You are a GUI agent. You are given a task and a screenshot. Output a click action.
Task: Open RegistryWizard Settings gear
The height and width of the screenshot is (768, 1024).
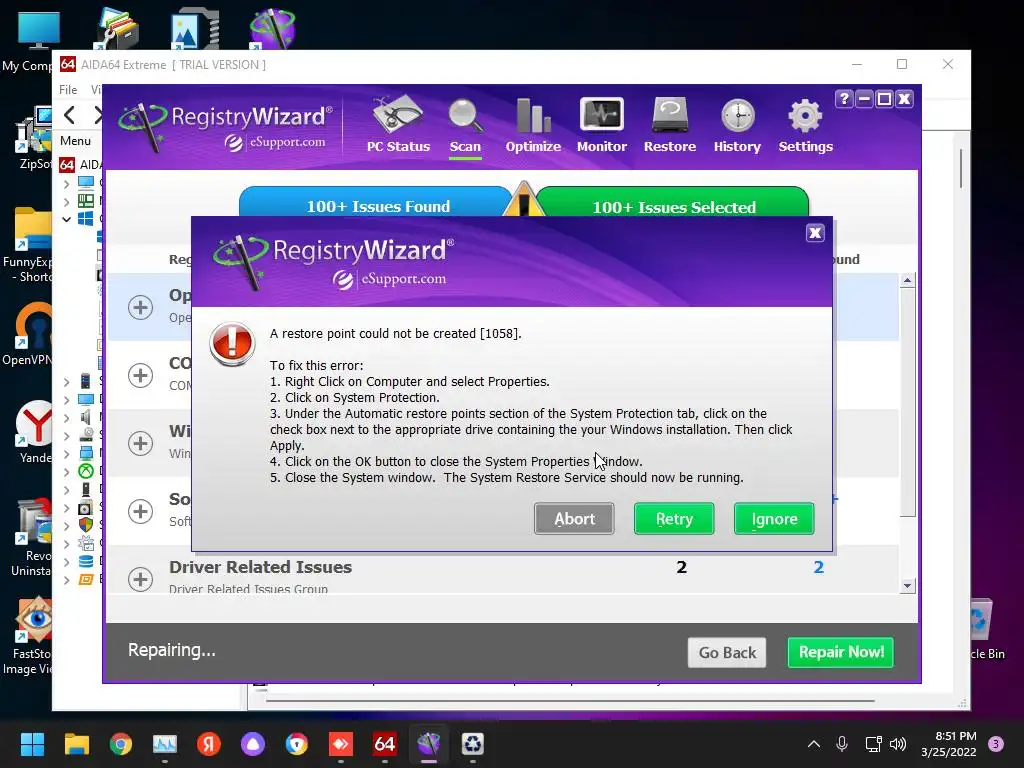pyautogui.click(x=805, y=125)
